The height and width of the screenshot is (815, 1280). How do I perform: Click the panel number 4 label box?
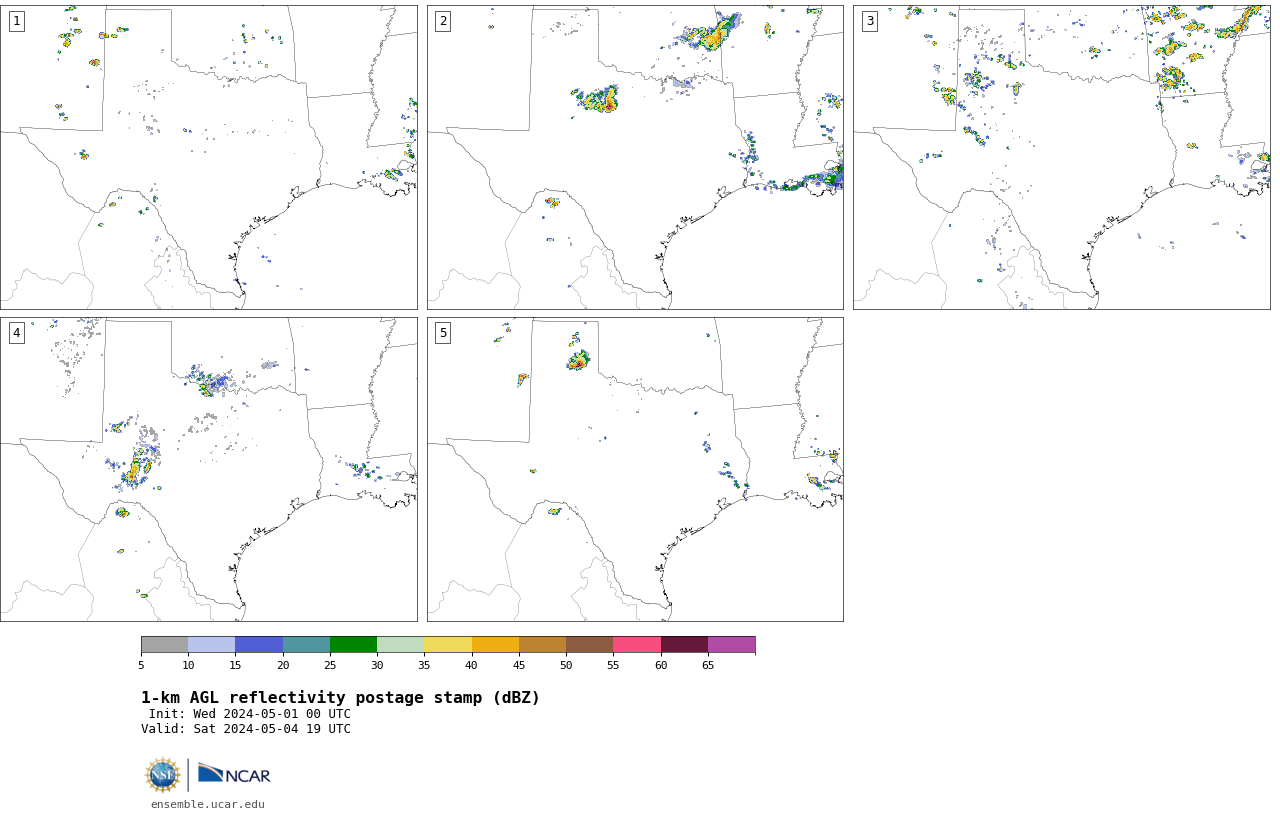pos(16,333)
